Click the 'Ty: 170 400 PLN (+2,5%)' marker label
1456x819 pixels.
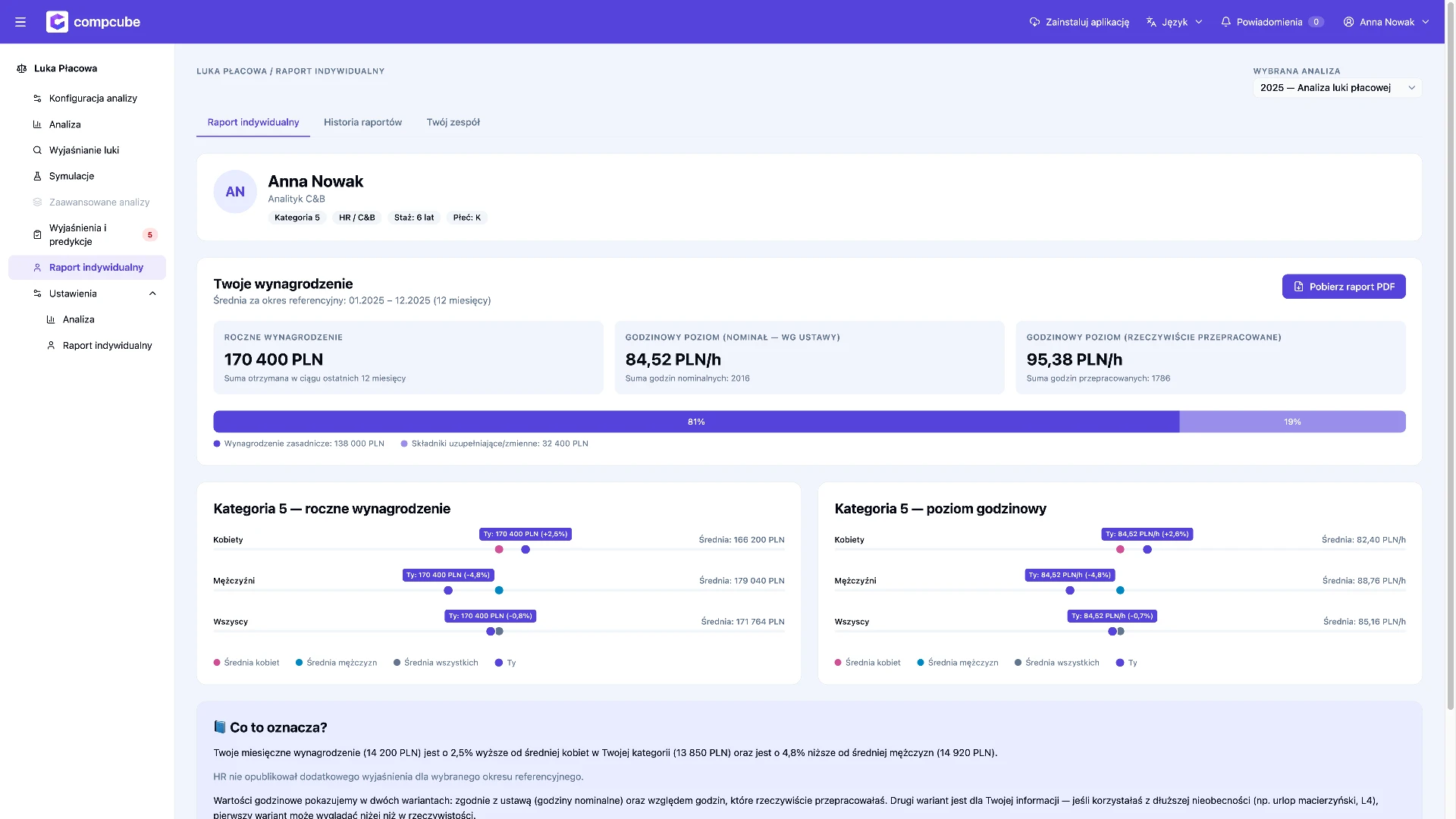pyautogui.click(x=526, y=534)
